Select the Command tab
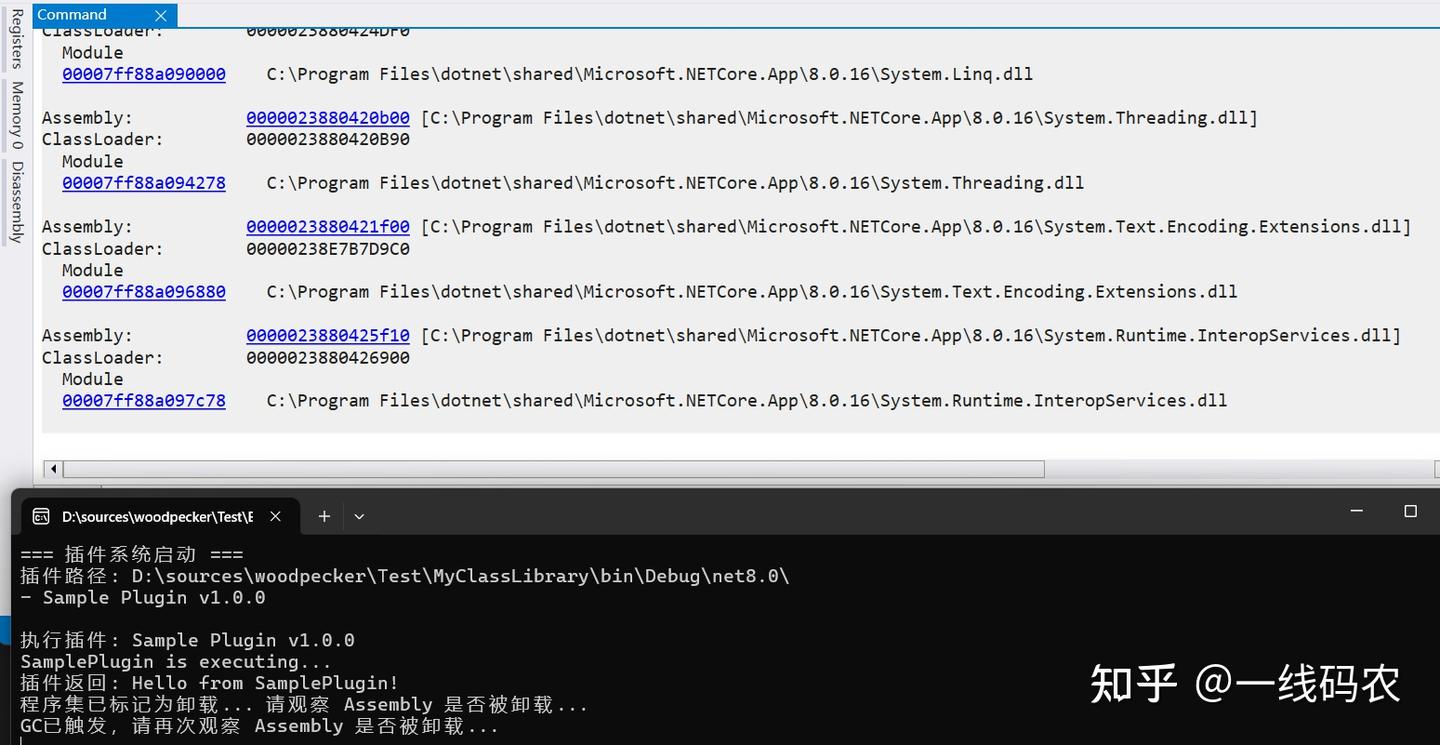 (72, 14)
